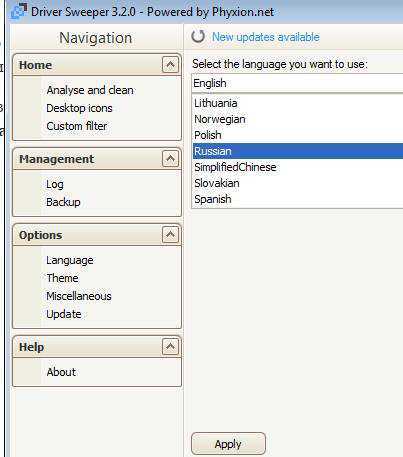Click the refresh icon beside New updates available

pyautogui.click(x=198, y=36)
